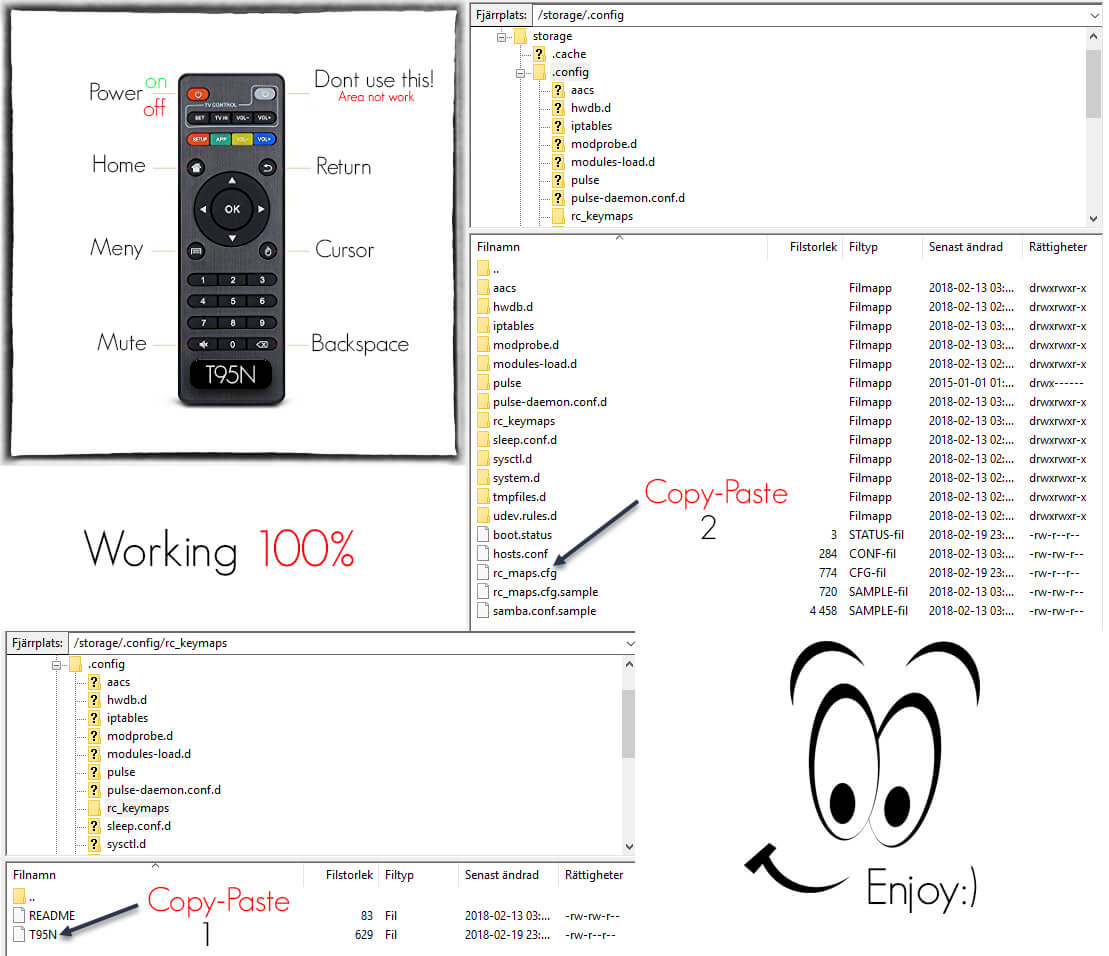Collapse the .config node in upper tree
The width and height of the screenshot is (1109, 956).
(x=521, y=73)
